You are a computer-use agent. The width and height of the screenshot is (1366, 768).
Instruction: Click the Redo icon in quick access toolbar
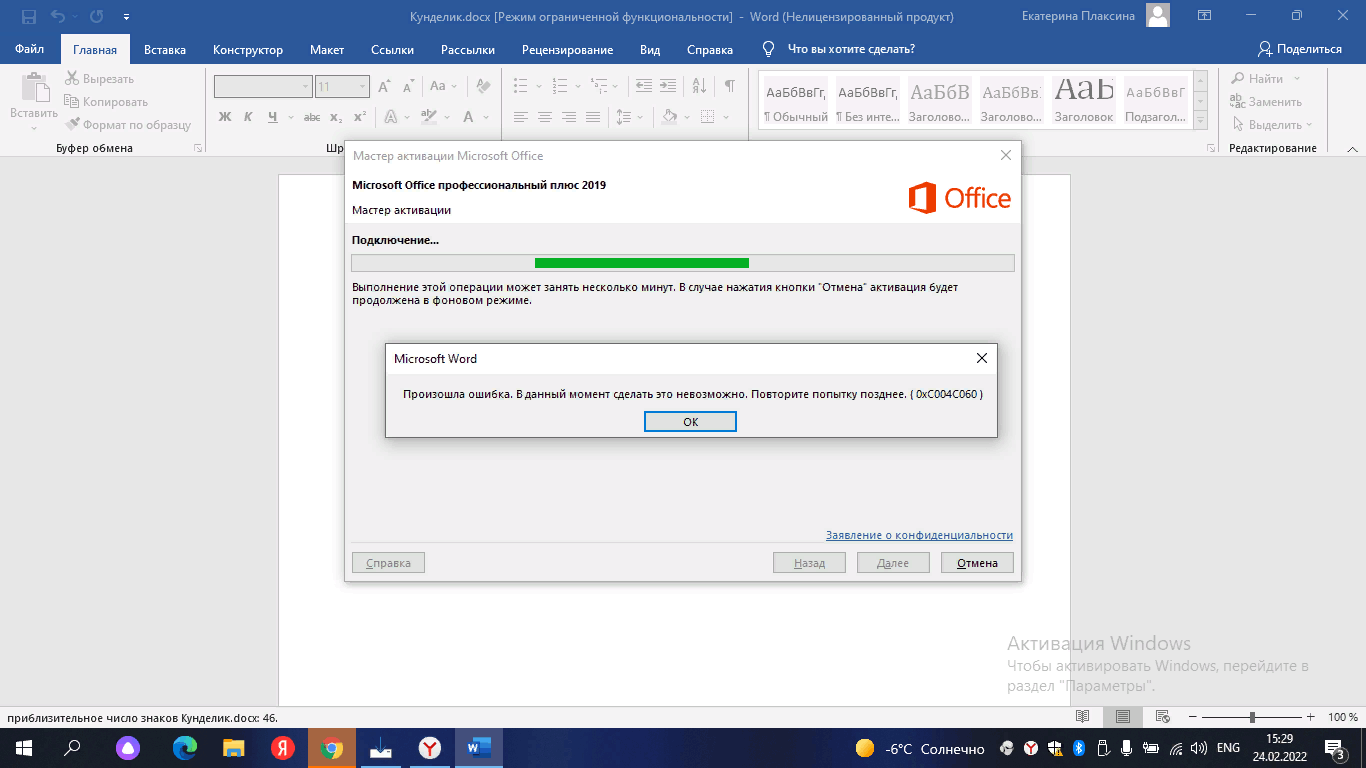(x=96, y=17)
